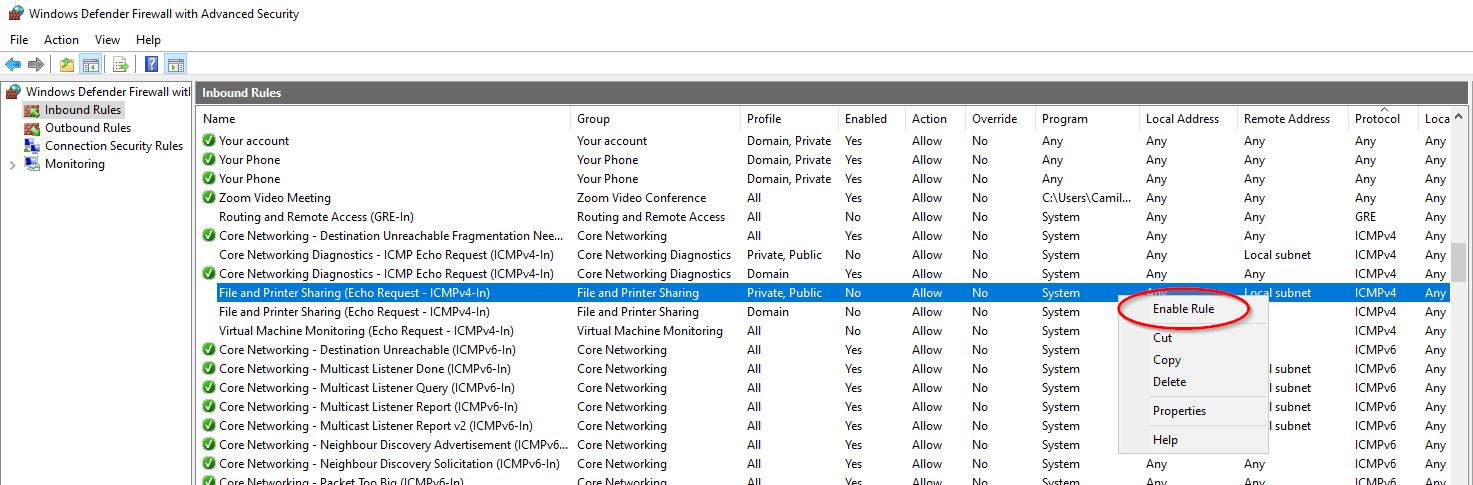Image resolution: width=1473 pixels, height=485 pixels.
Task: Click green check icon beside Your account
Action: (x=209, y=141)
